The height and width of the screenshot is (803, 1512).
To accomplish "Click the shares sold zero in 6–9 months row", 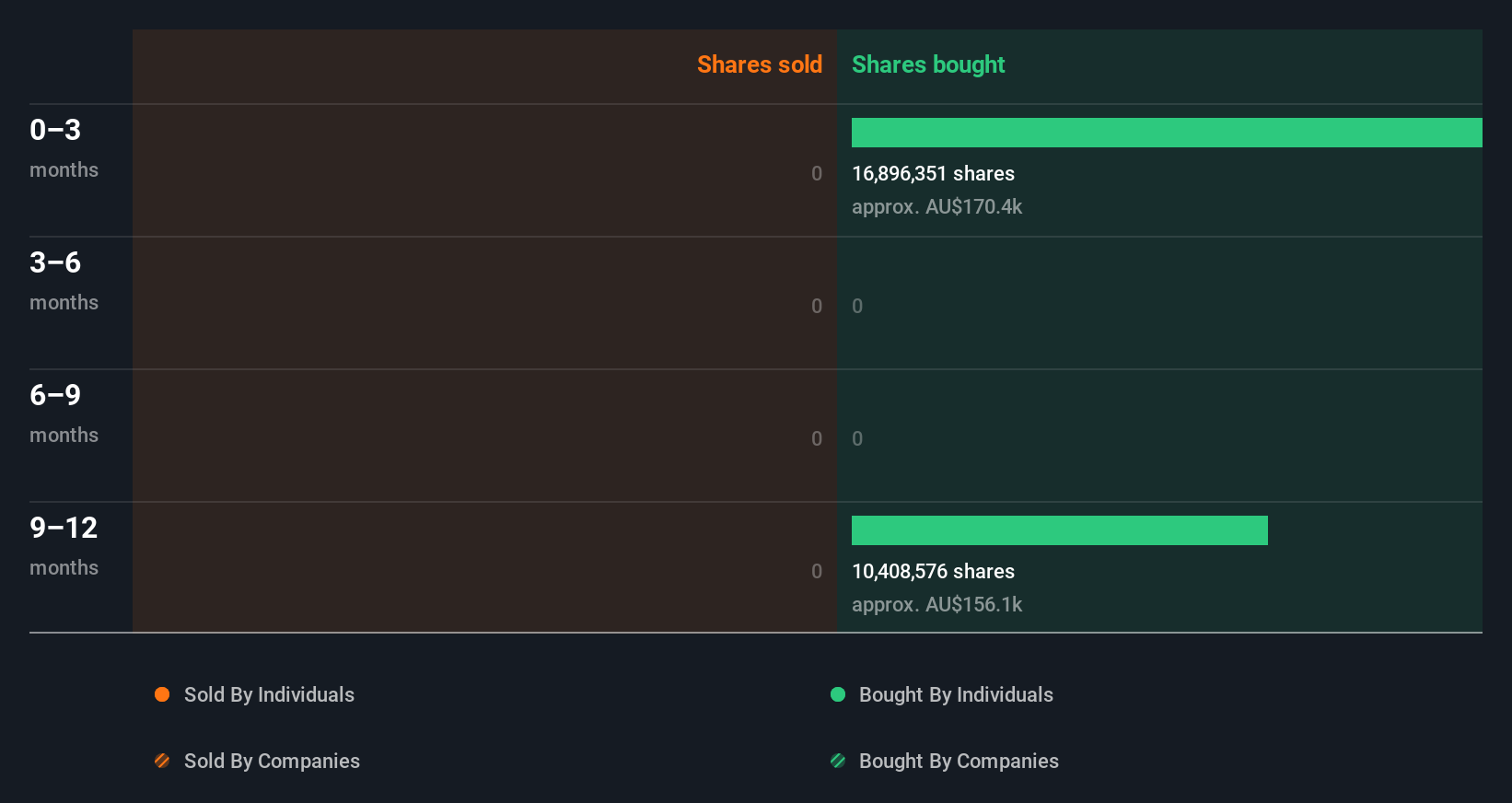I will (x=817, y=439).
